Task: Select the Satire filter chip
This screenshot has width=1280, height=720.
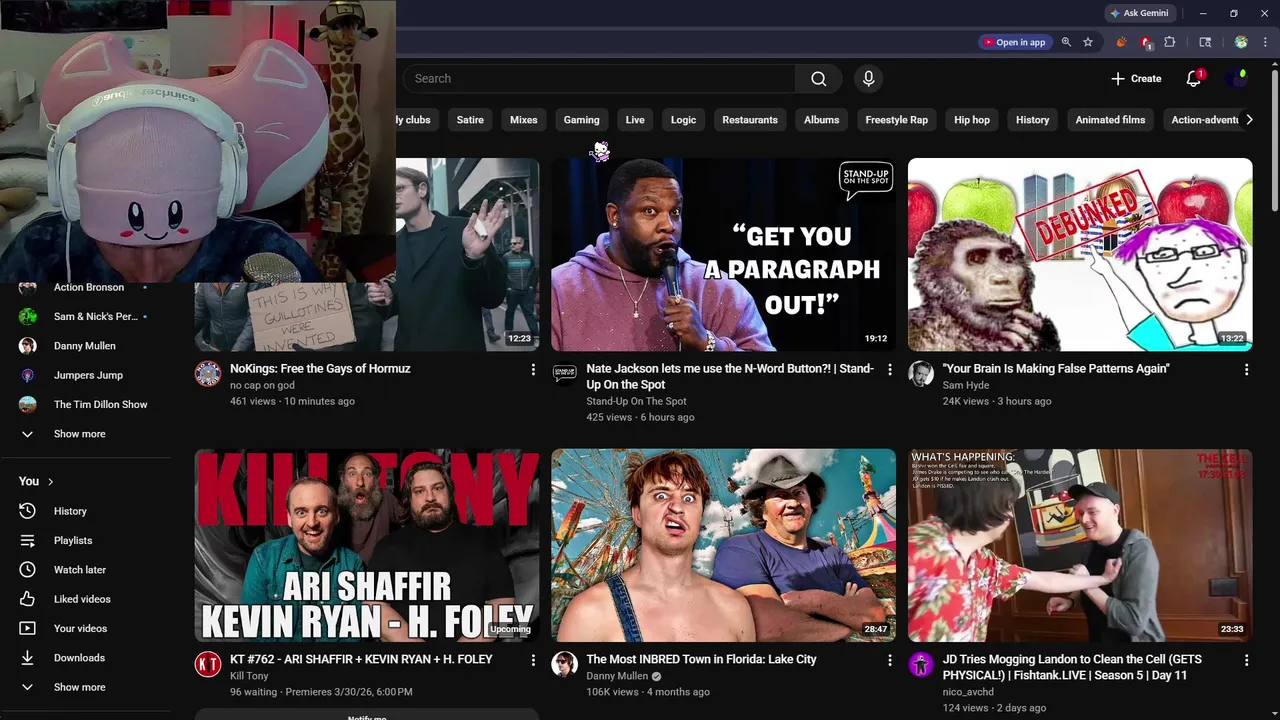Action: (x=470, y=120)
